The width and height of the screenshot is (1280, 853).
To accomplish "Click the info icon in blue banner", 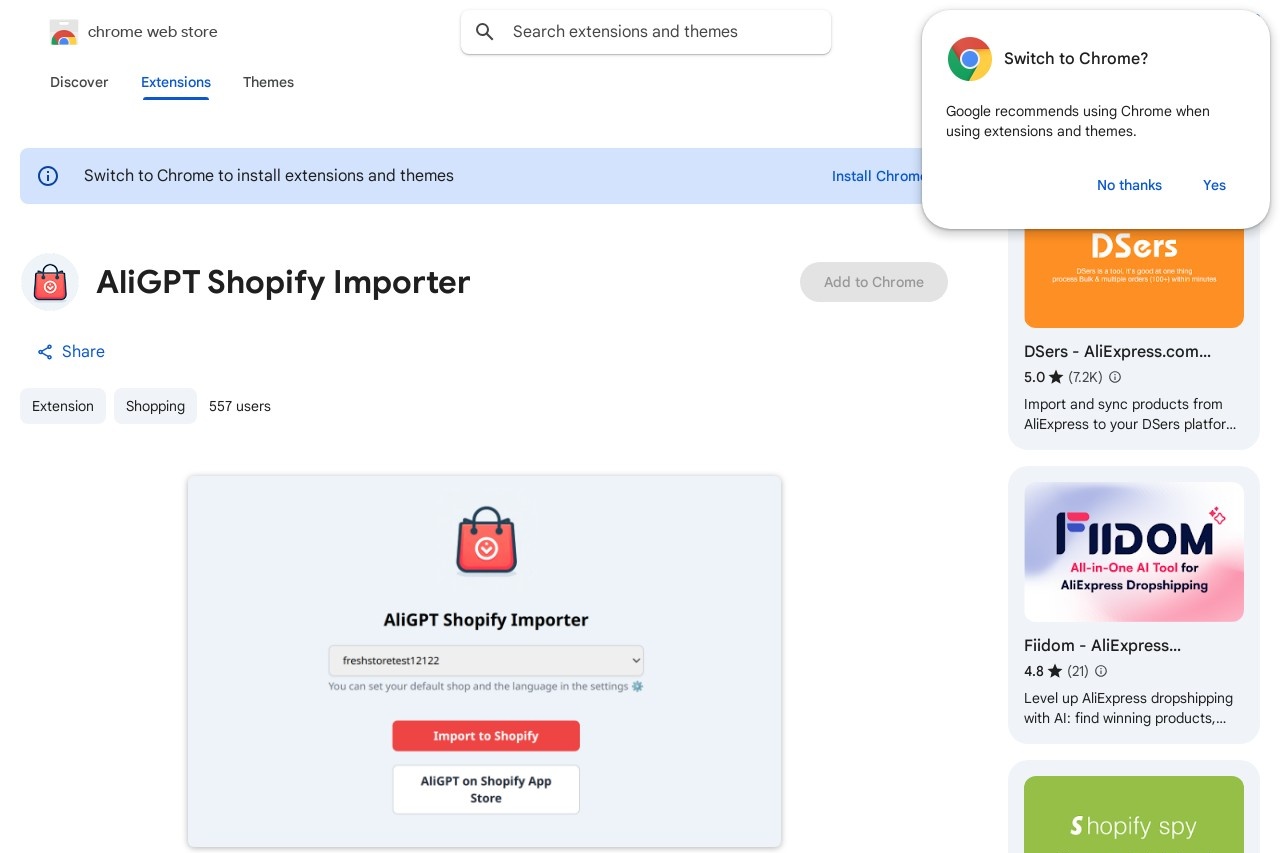I will pos(48,176).
